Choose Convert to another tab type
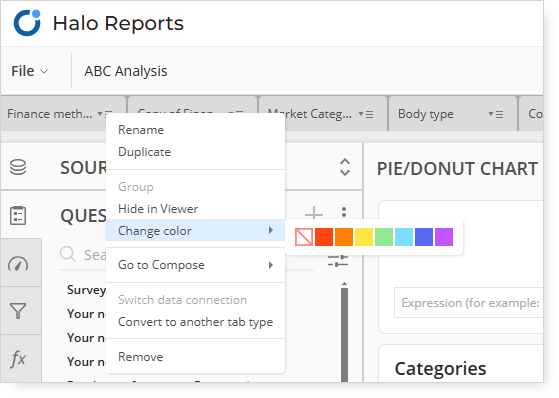The image size is (559, 398). [195, 322]
